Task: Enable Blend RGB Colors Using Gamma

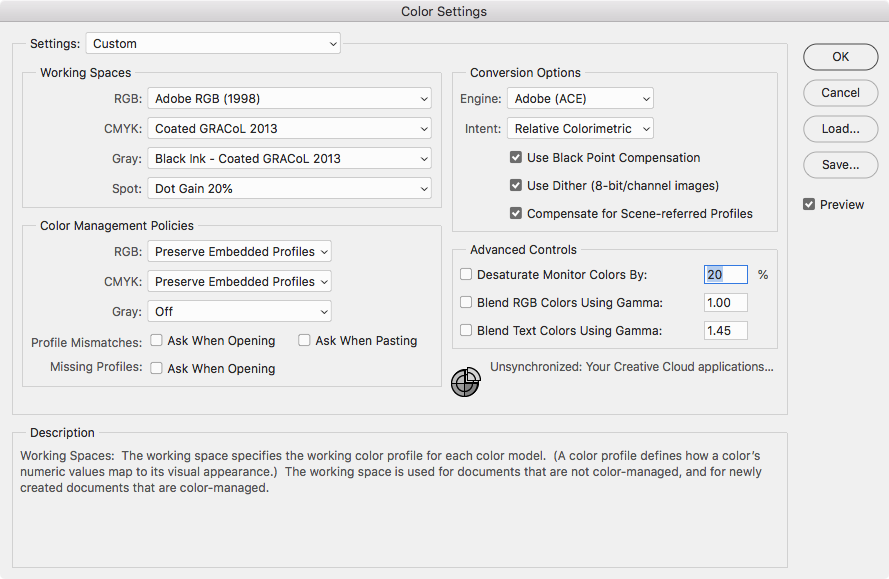Action: point(466,302)
